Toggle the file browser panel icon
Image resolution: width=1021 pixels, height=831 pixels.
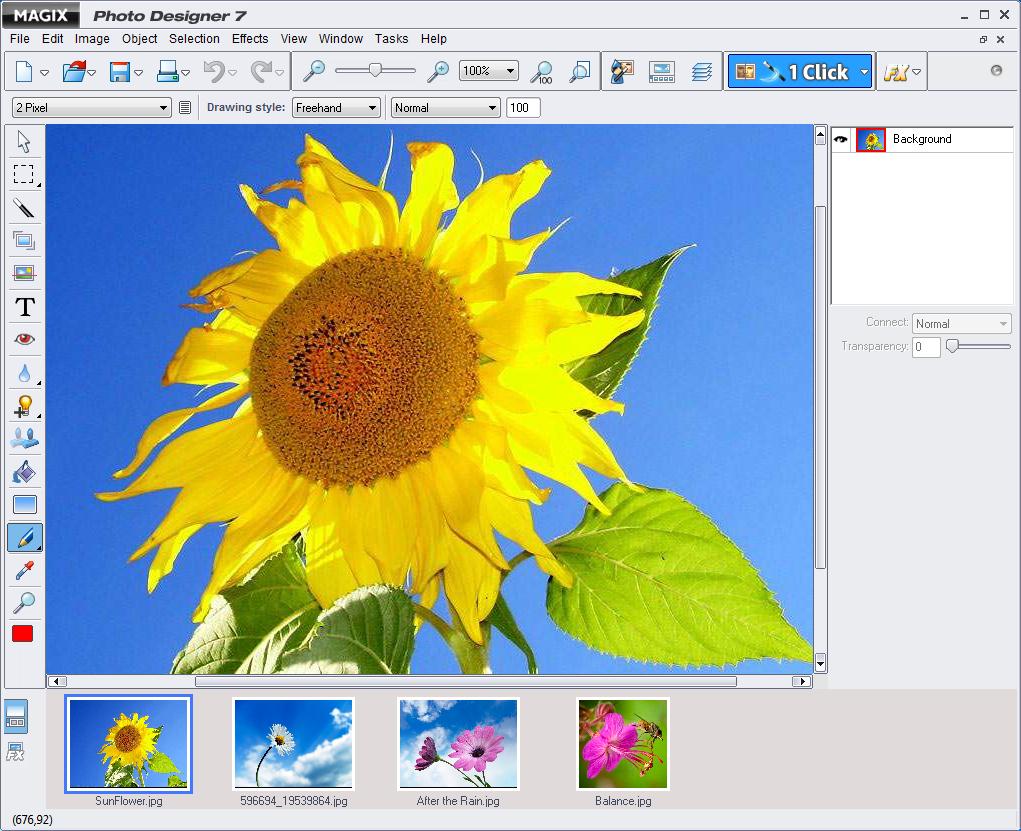tap(16, 716)
